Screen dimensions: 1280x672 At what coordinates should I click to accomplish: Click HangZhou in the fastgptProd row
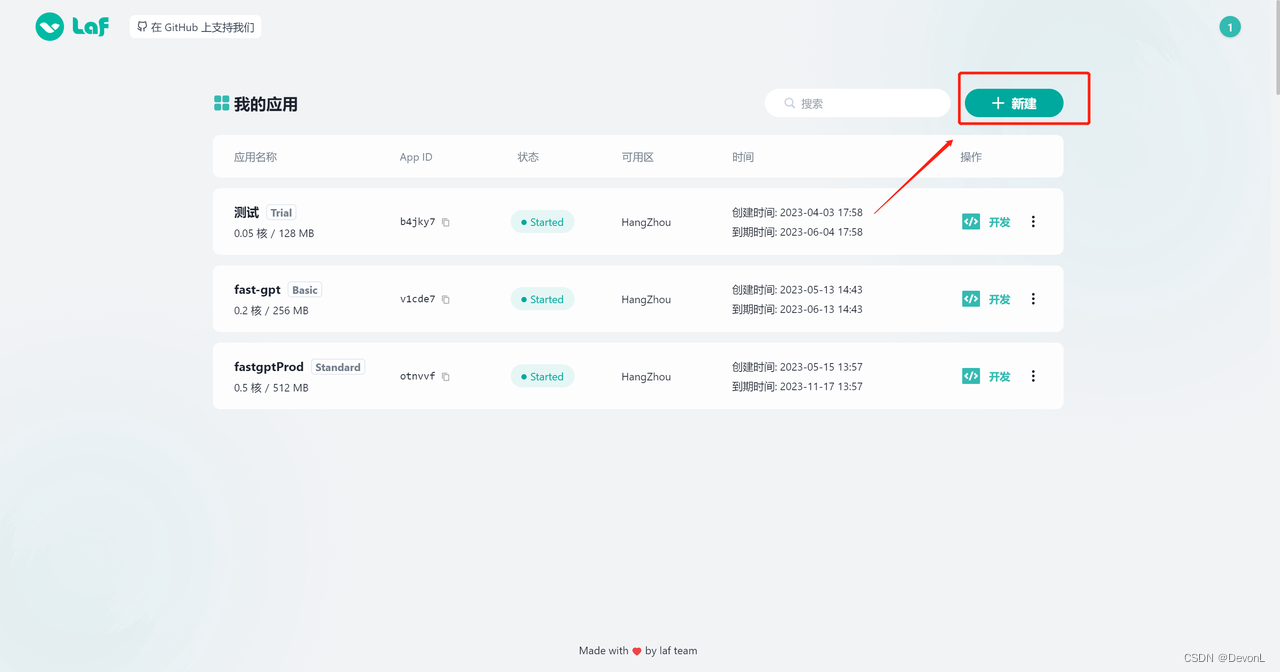646,377
